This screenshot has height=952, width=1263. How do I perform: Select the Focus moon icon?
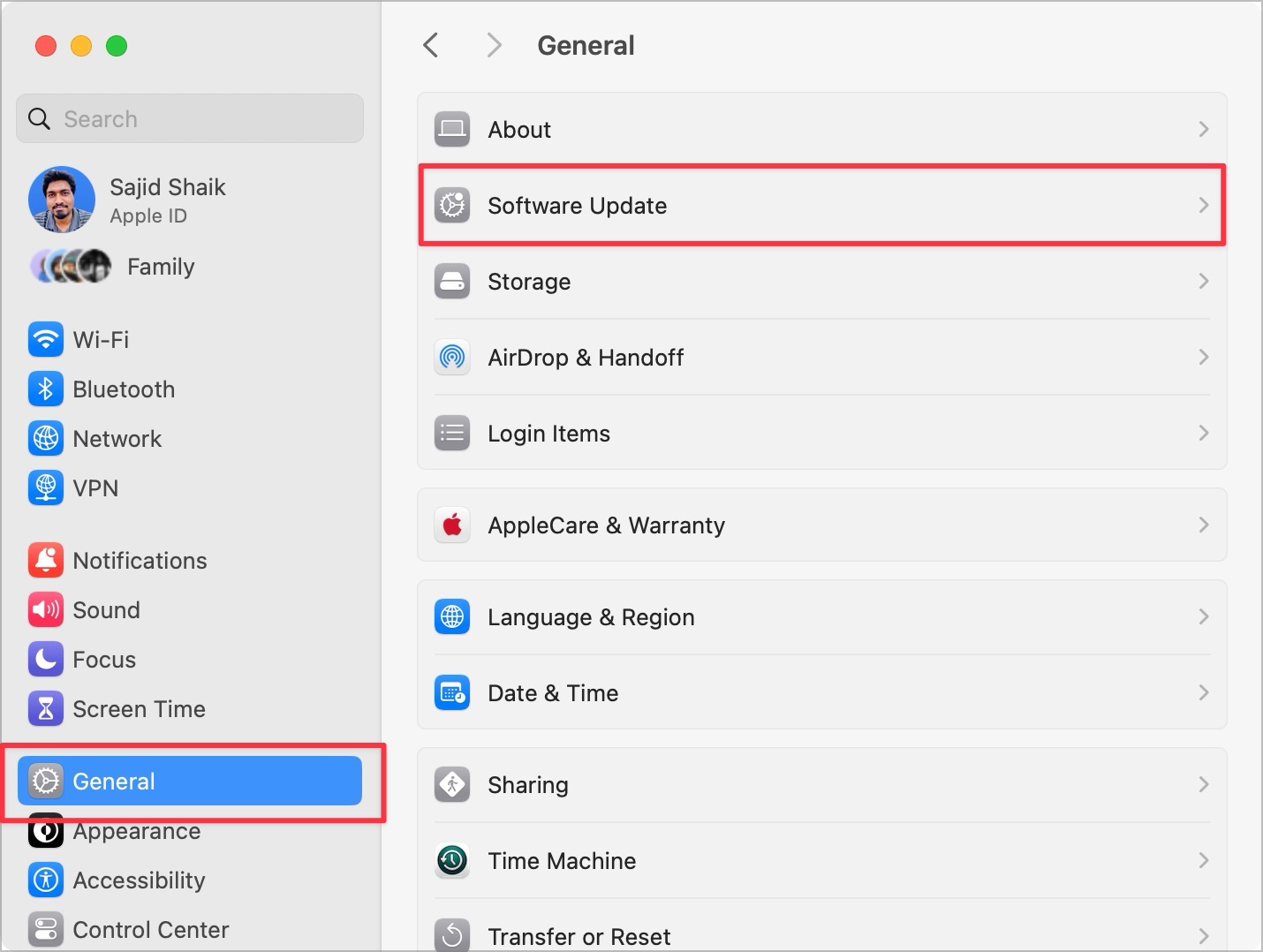tap(45, 660)
